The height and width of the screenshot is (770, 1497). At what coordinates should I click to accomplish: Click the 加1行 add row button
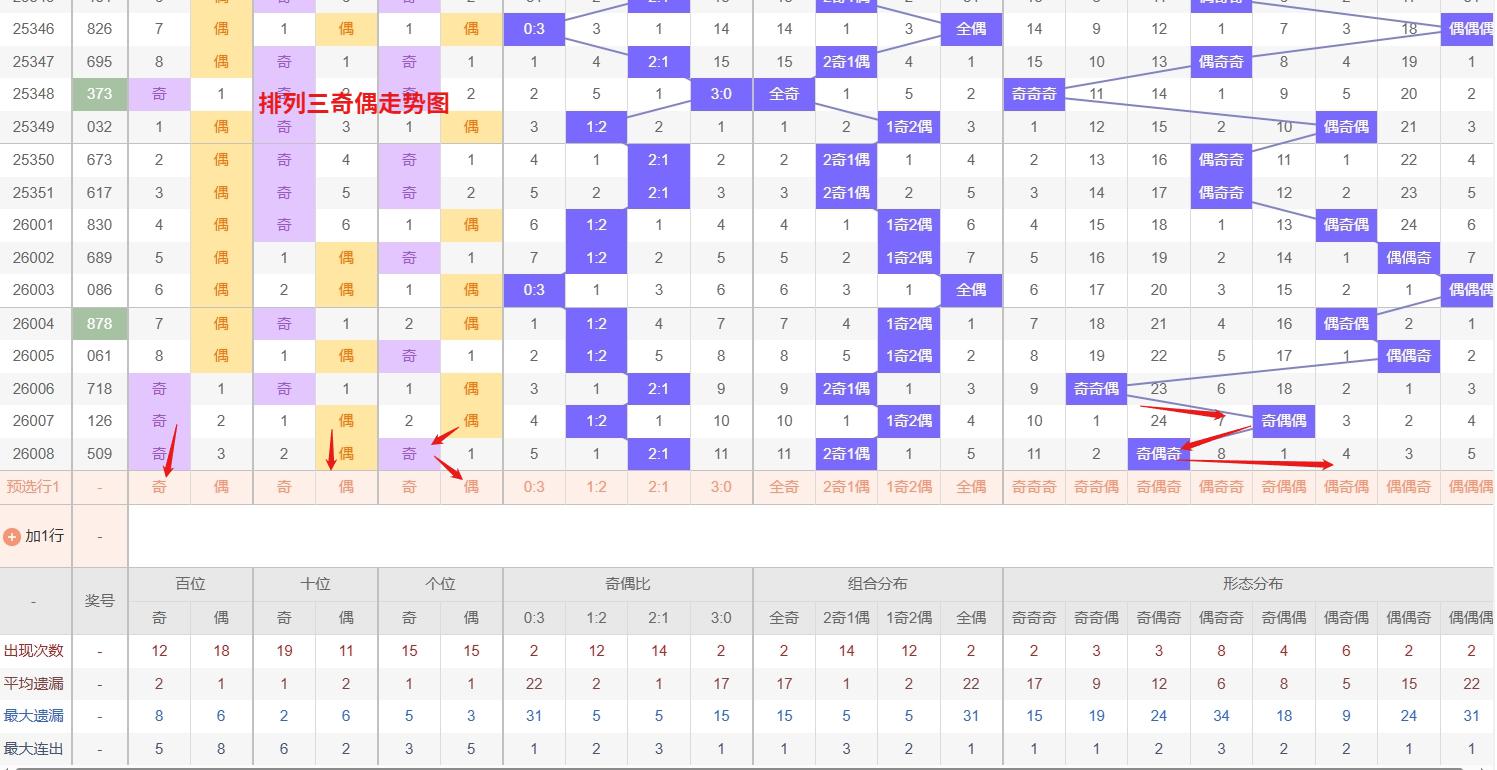tap(43, 537)
